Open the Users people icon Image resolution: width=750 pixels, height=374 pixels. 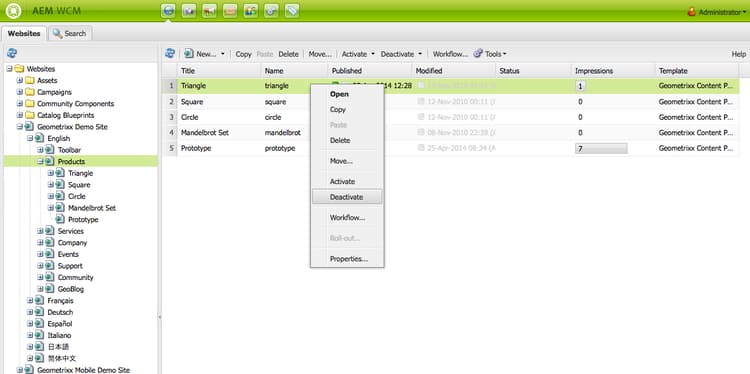tap(251, 11)
